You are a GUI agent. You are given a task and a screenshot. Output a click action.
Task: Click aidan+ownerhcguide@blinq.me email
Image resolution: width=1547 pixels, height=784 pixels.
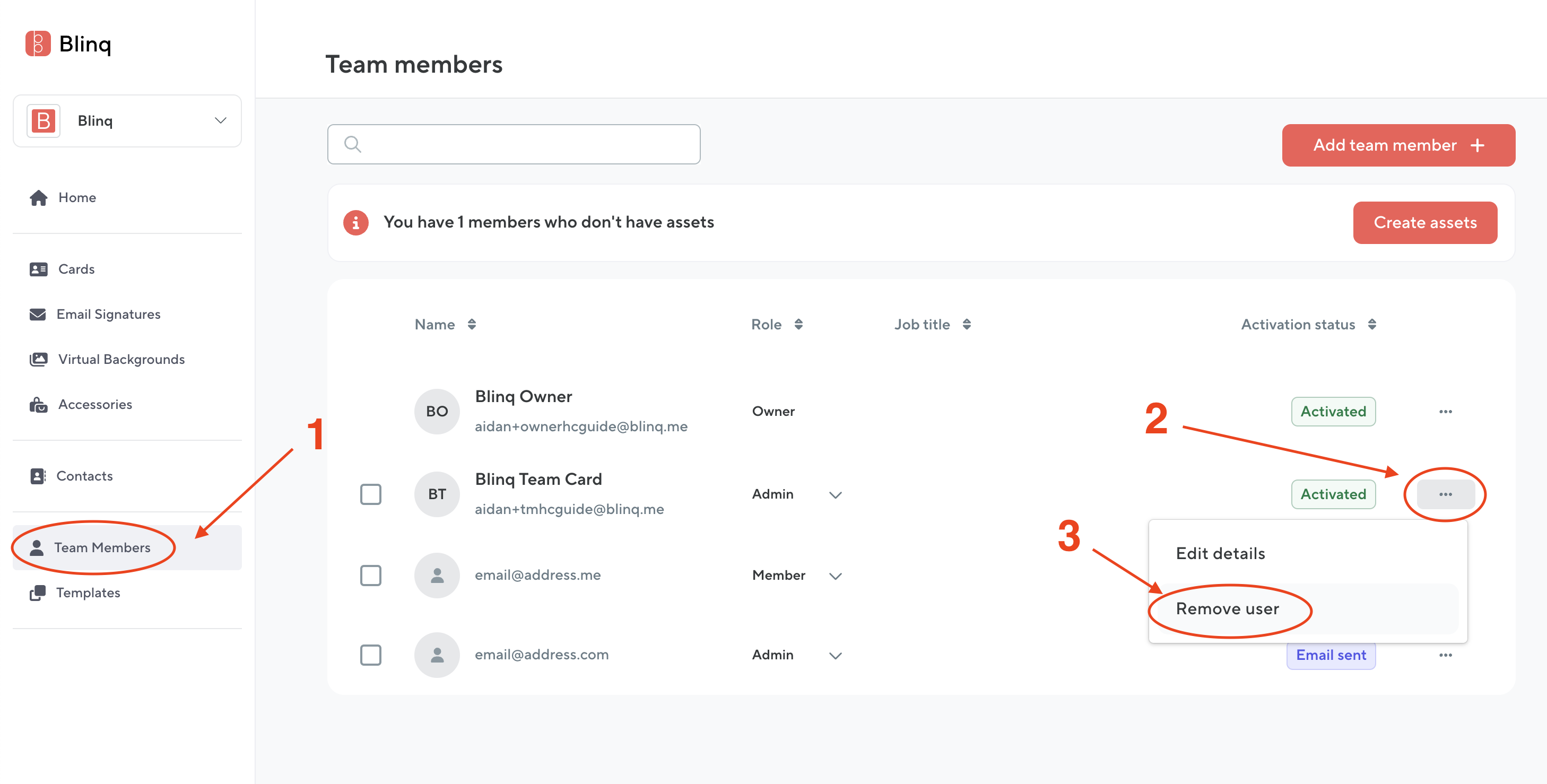click(x=581, y=427)
